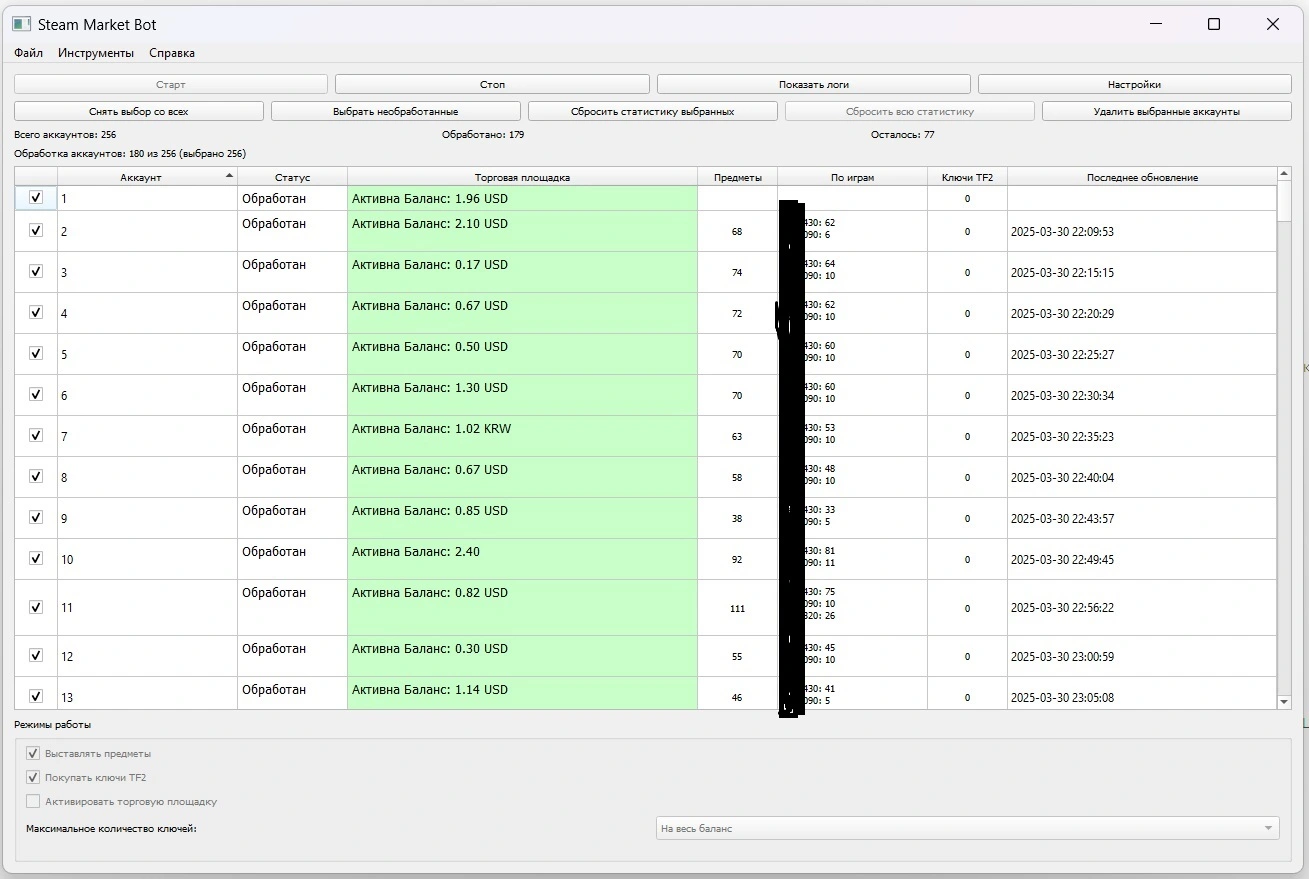The image size is (1309, 879).
Task: Toggle the checkbox for account 4
Action: pos(36,312)
